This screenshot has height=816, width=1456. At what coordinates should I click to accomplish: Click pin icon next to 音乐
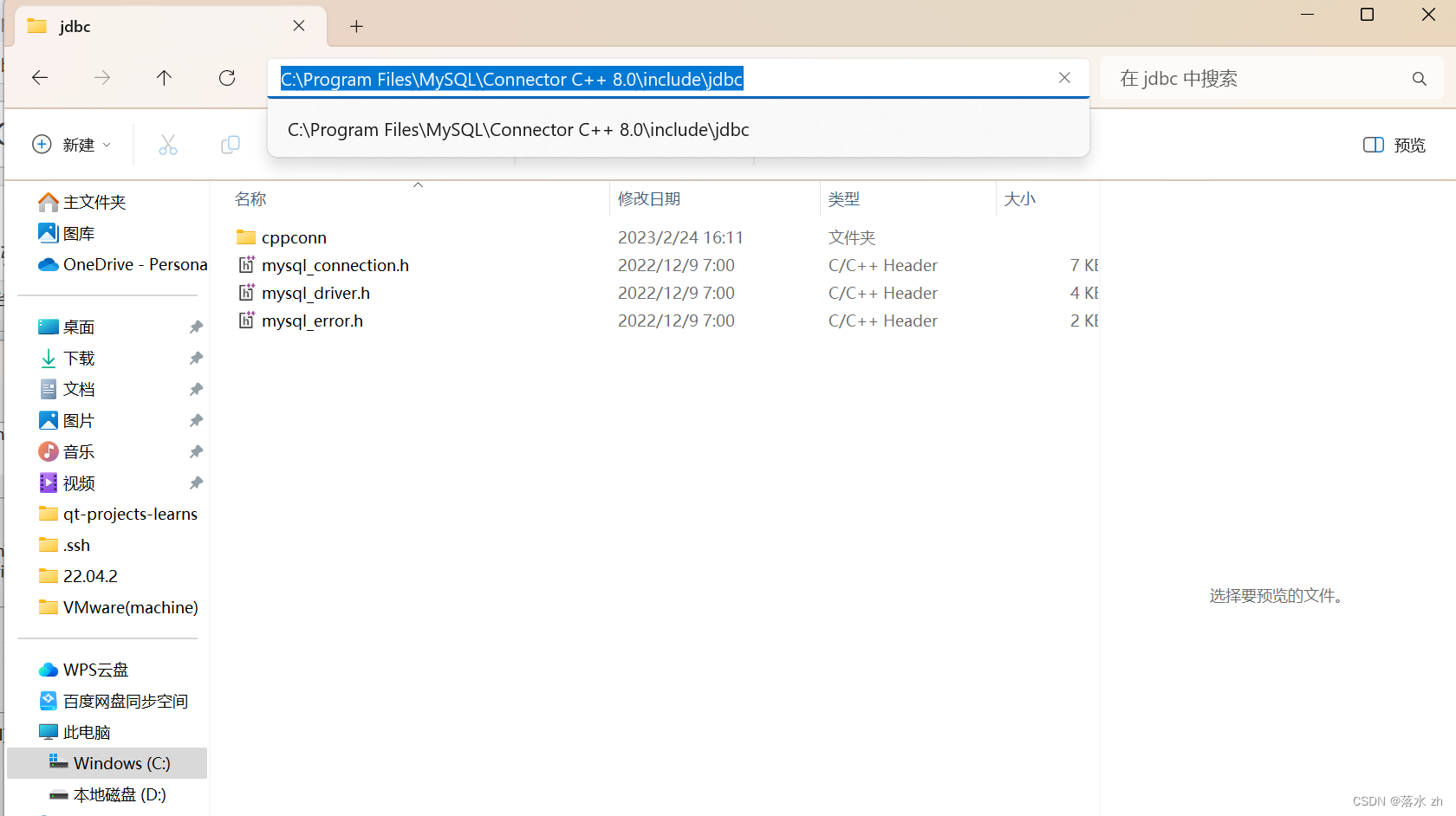196,451
